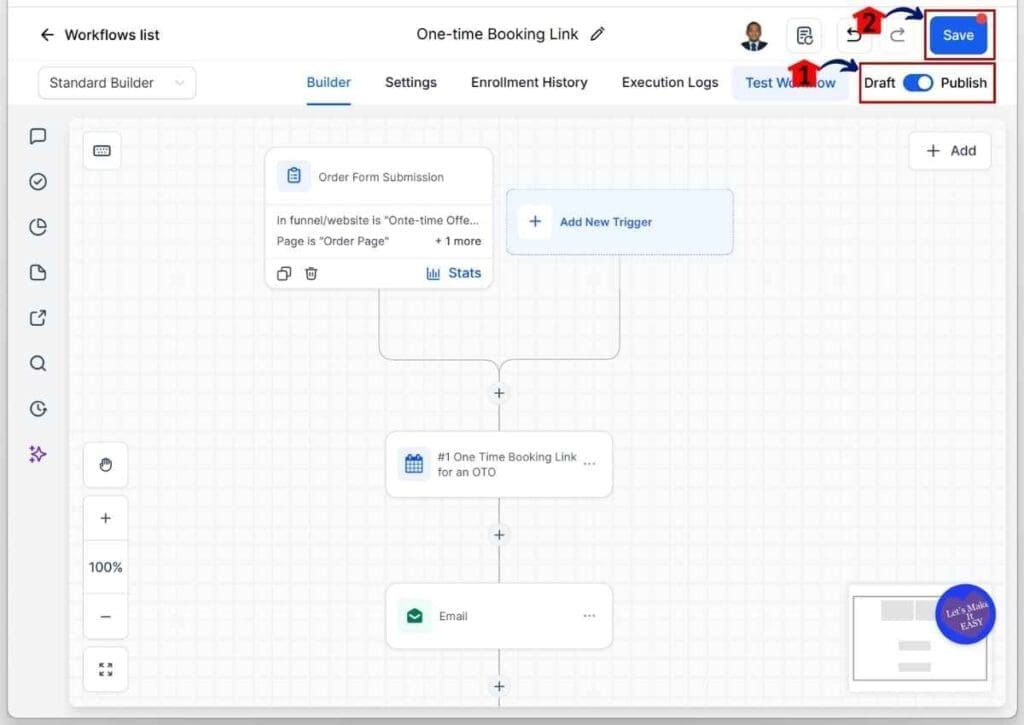Viewport: 1024px width, 725px height.
Task: Delete the trigger with trash icon
Action: coord(311,274)
